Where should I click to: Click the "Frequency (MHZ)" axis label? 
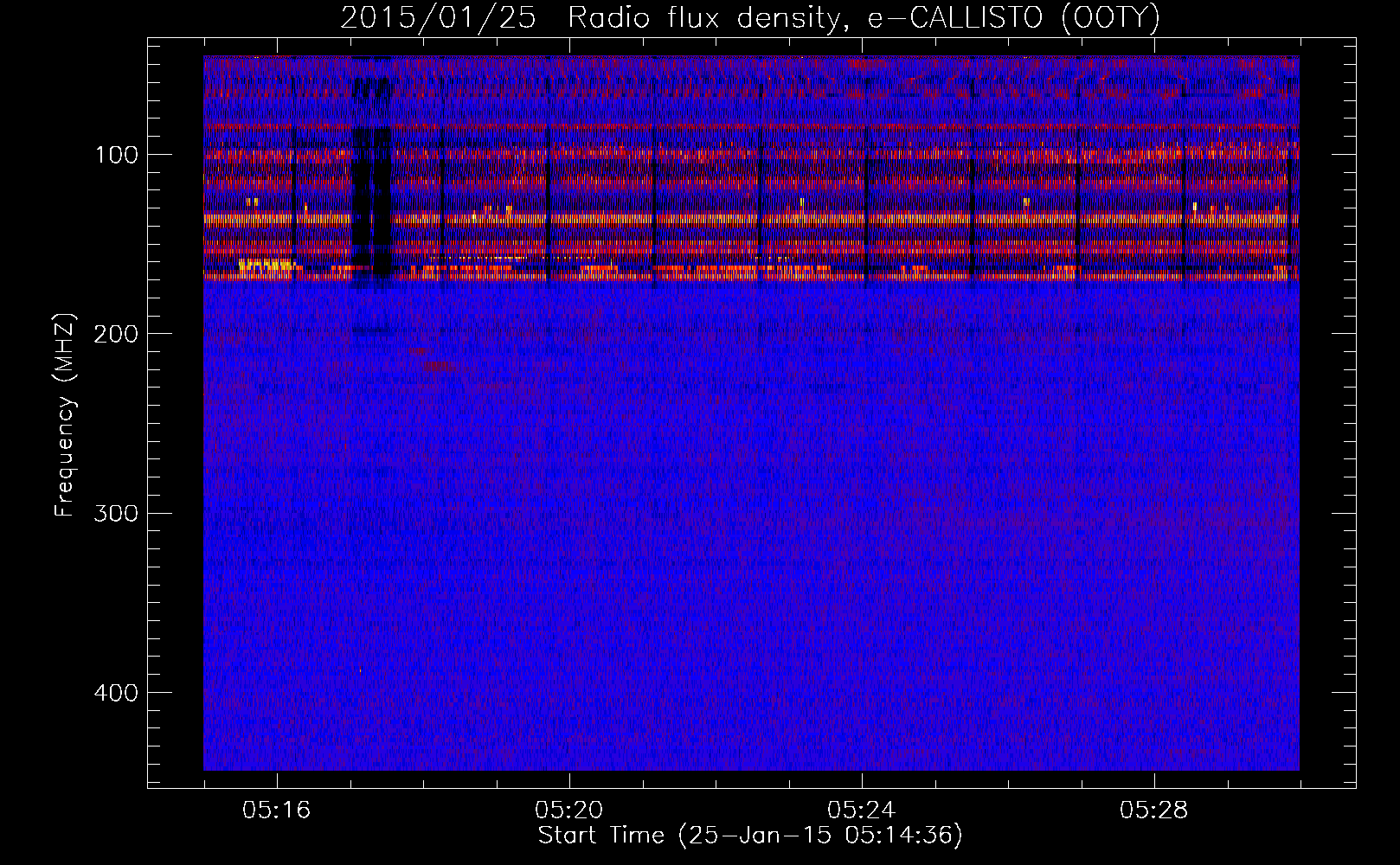(65, 414)
